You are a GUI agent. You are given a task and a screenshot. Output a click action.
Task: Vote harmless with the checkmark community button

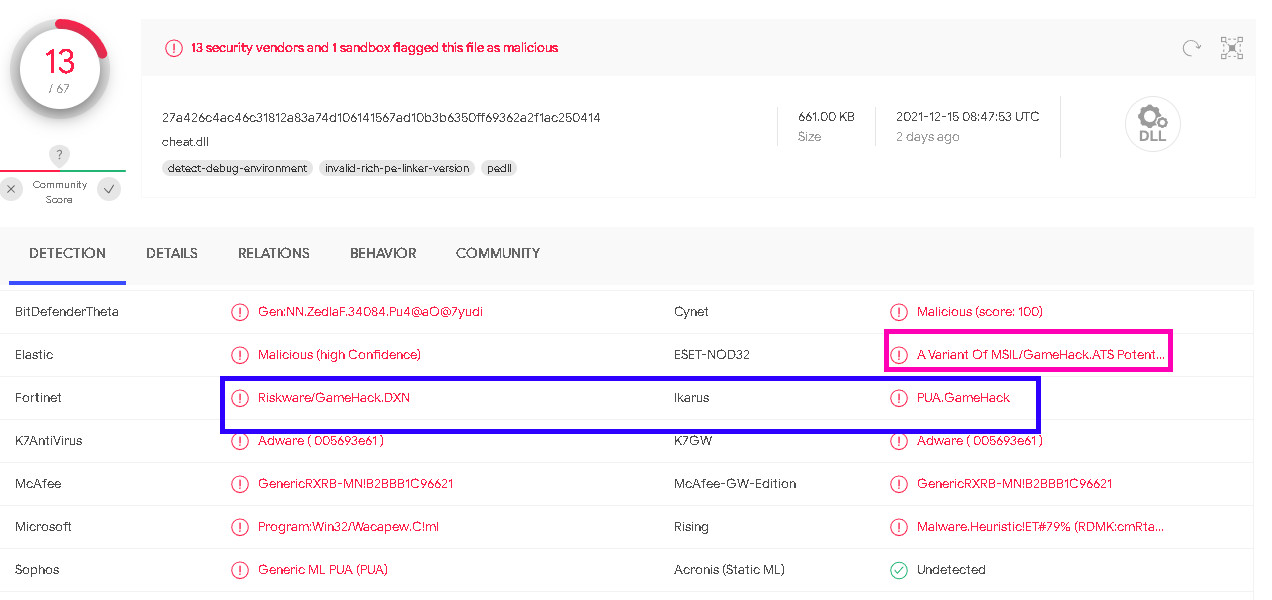tap(110, 189)
